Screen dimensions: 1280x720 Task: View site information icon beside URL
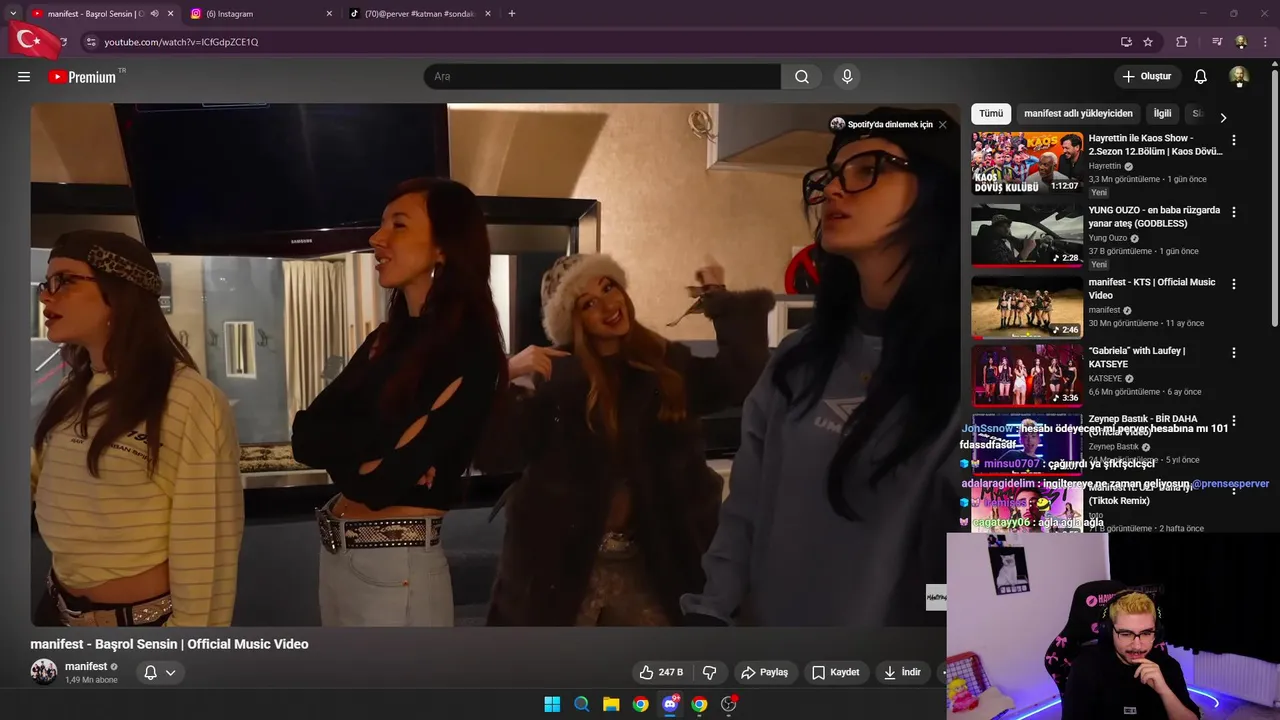pyautogui.click(x=91, y=42)
